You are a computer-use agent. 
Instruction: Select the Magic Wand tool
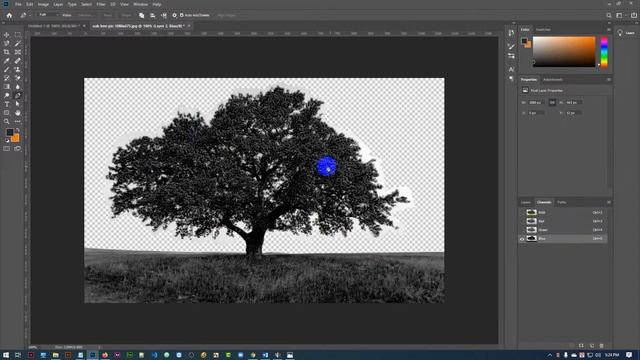click(x=18, y=44)
